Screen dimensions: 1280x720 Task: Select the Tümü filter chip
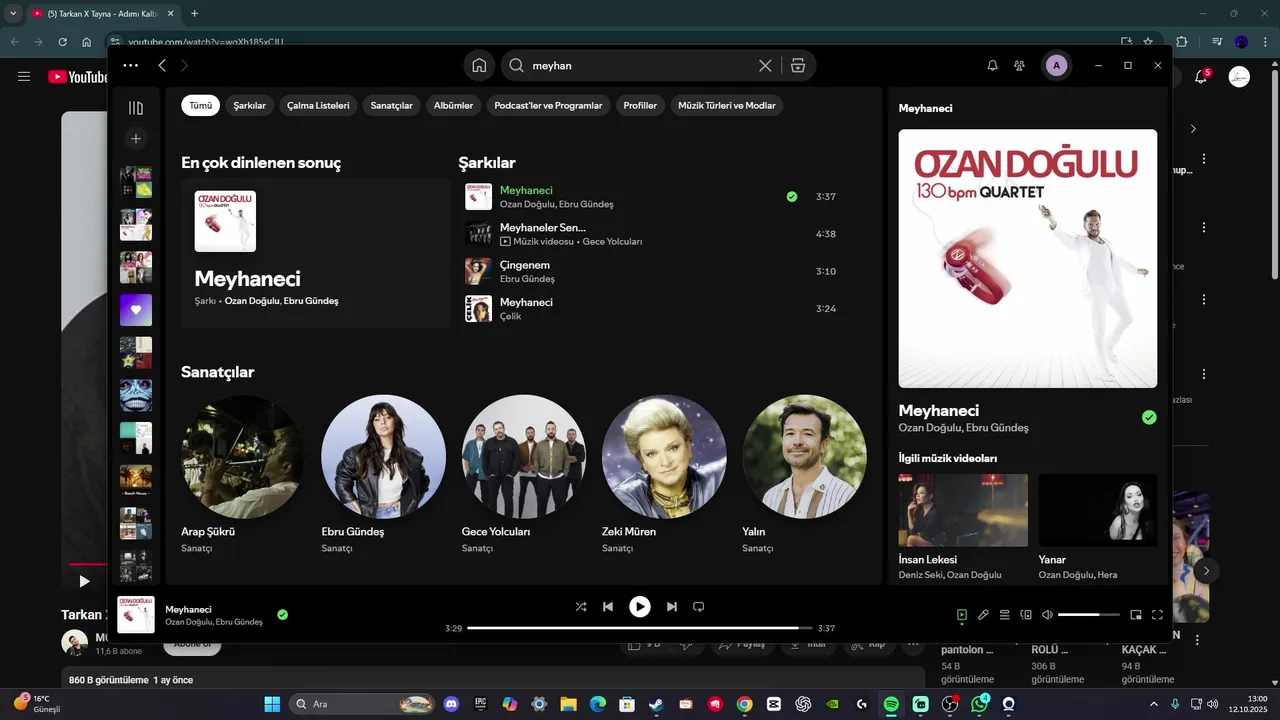click(201, 105)
